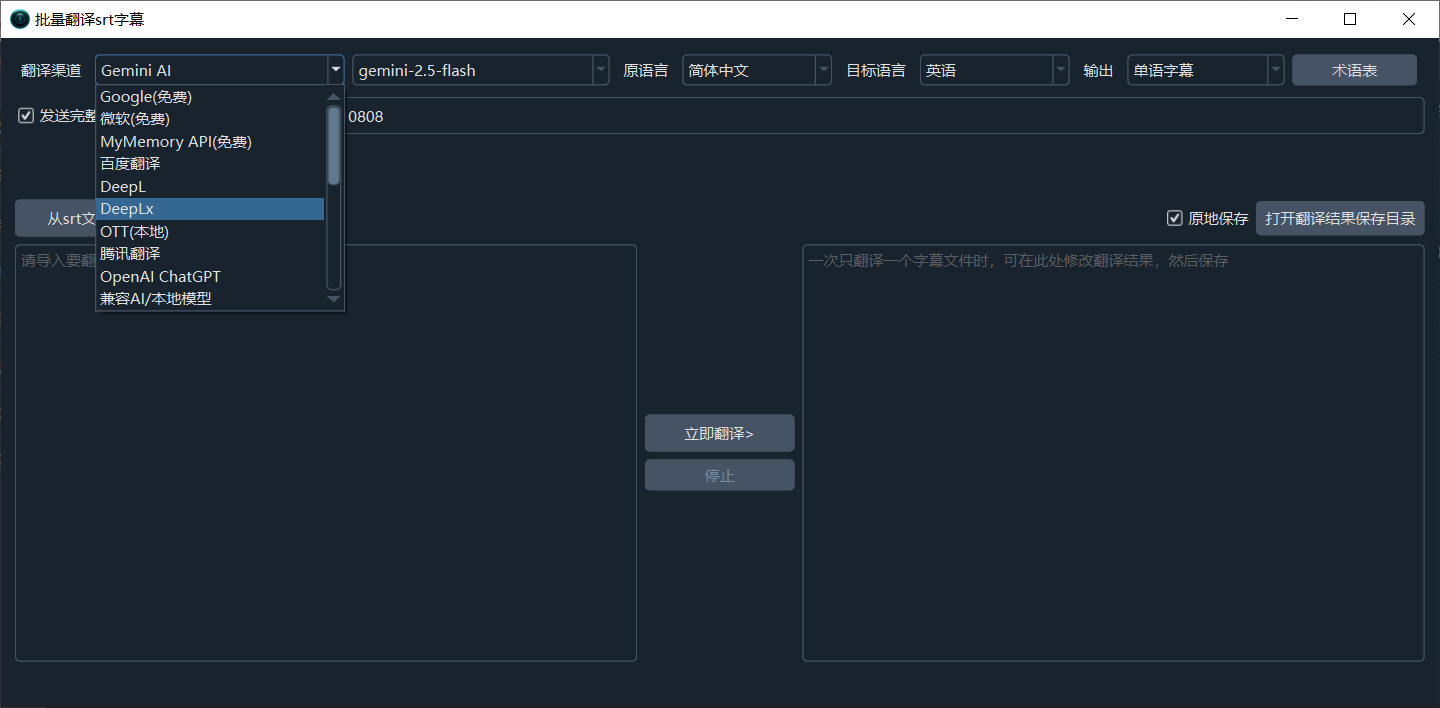Open the gemini-2.5-flash model dropdown
1440x708 pixels.
tap(600, 71)
